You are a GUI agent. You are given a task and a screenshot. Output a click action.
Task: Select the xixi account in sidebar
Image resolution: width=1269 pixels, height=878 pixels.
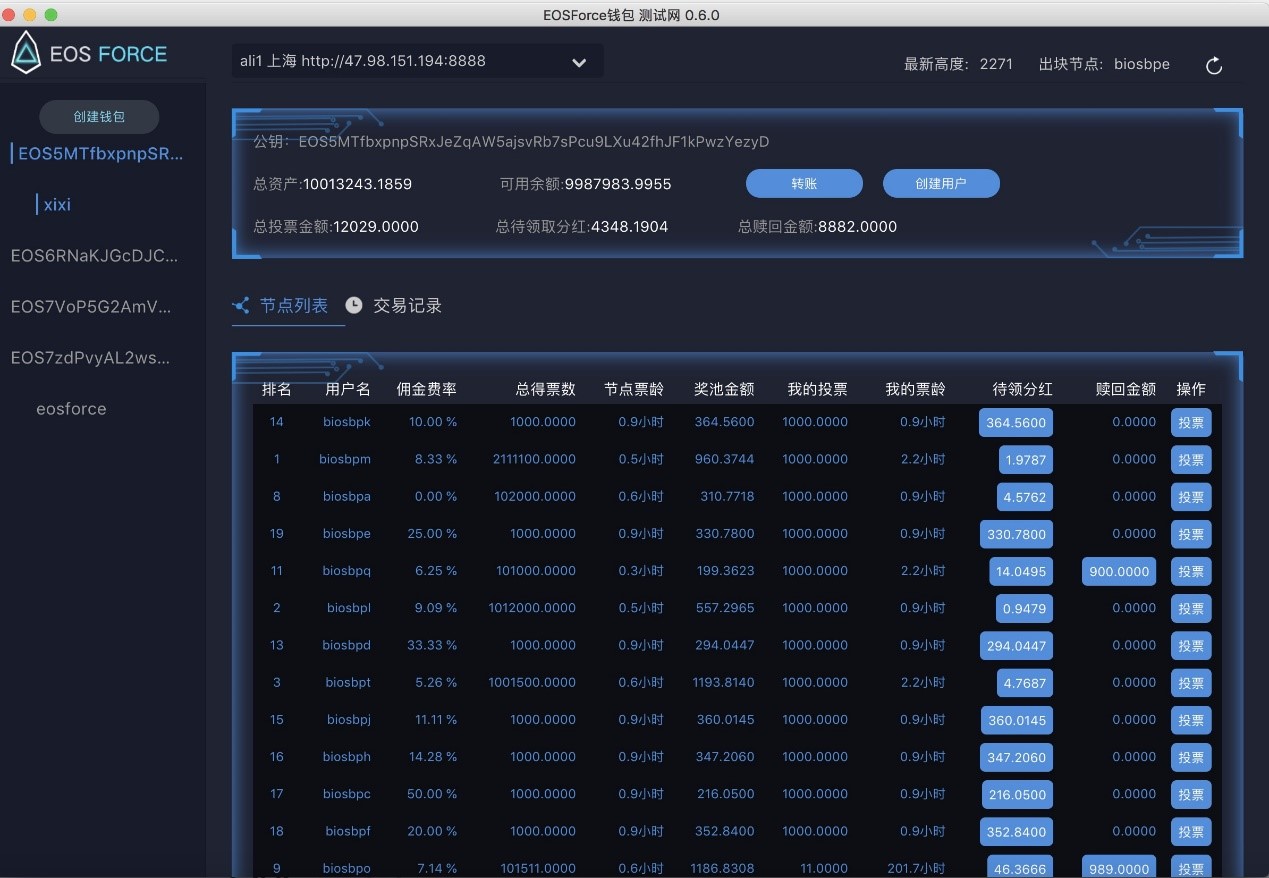pyautogui.click(x=57, y=204)
